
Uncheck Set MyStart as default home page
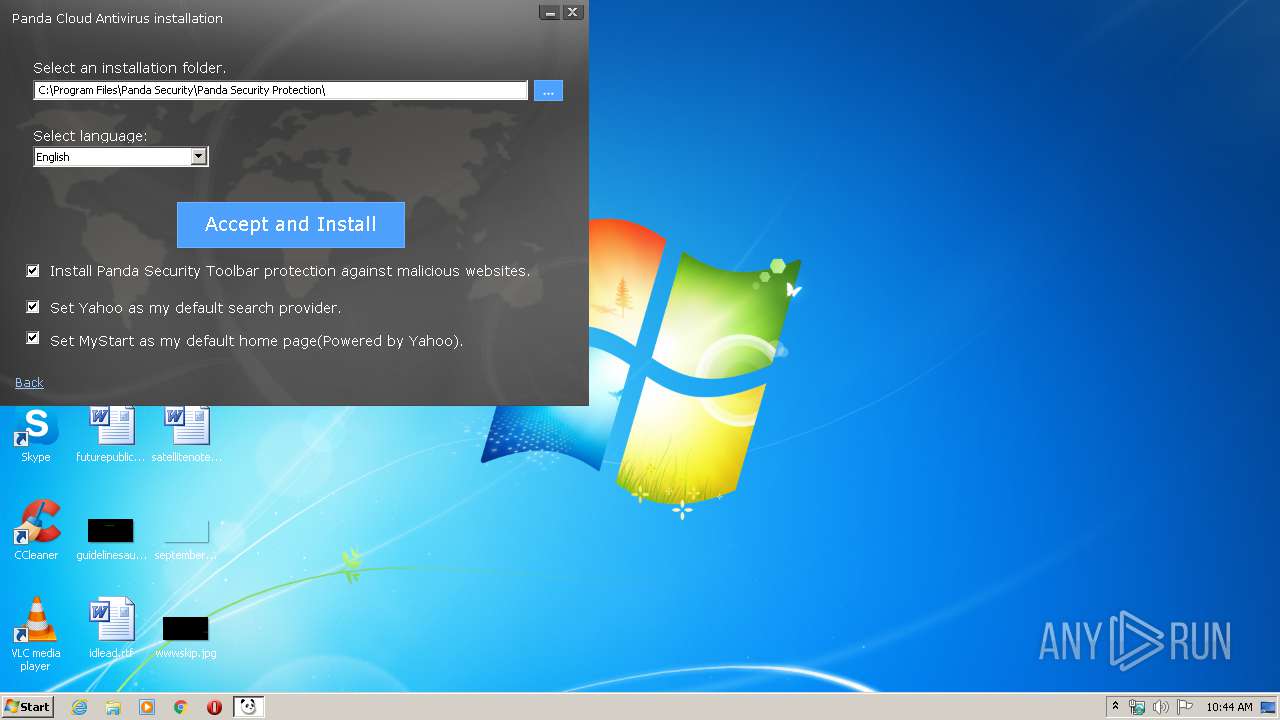tap(33, 339)
